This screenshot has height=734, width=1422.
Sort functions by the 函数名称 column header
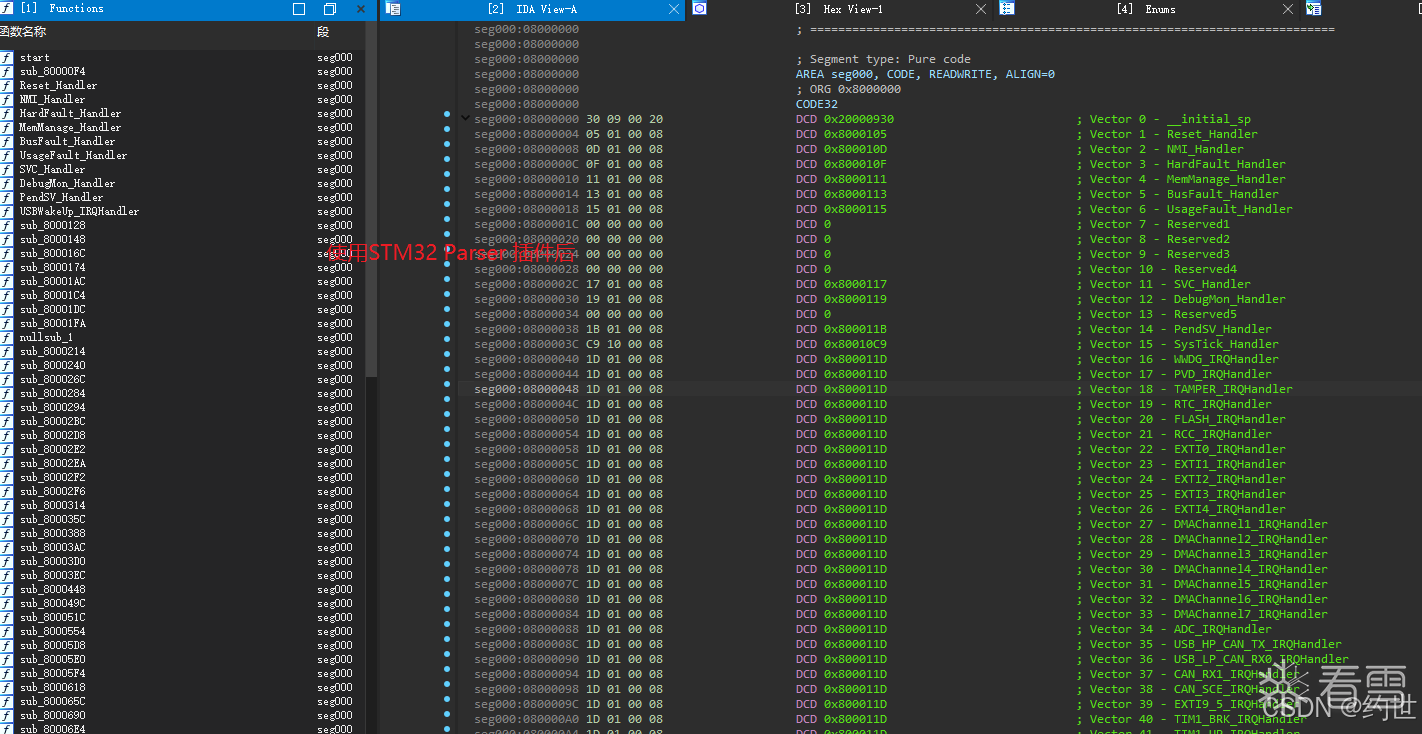[x=24, y=32]
